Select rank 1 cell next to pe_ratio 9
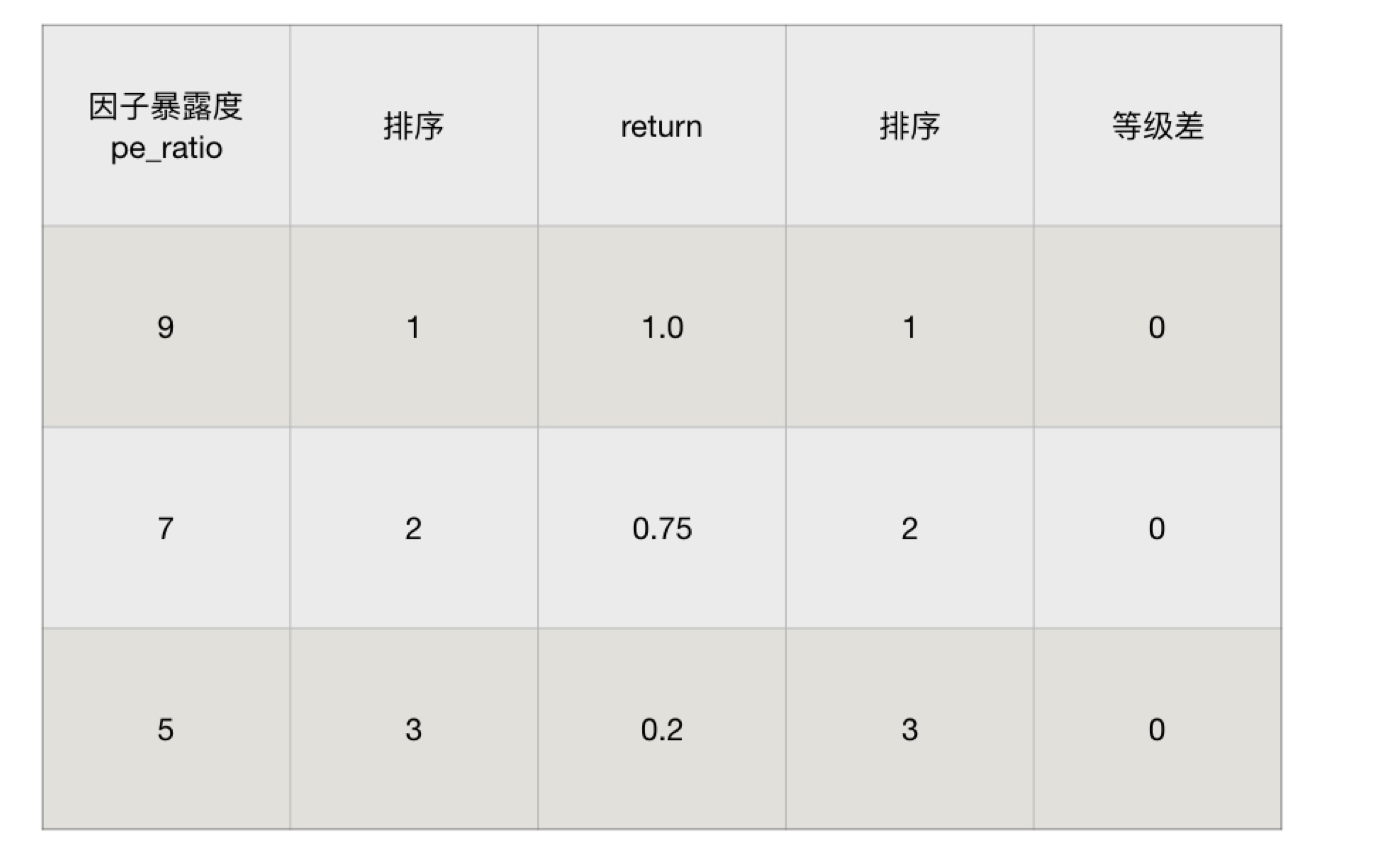The image size is (1376, 864). pyautogui.click(x=413, y=327)
